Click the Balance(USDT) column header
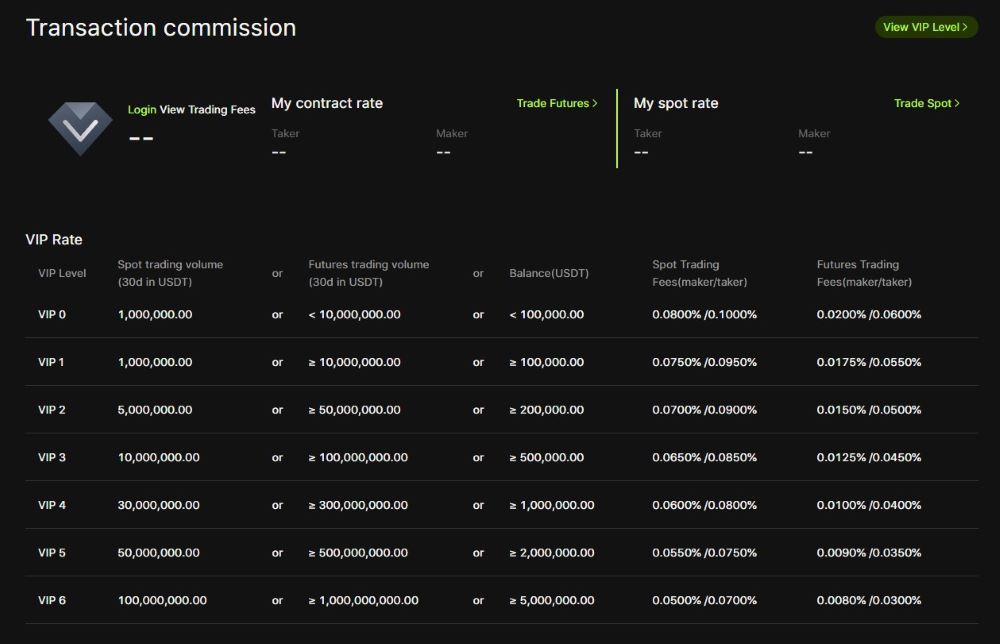 549,273
